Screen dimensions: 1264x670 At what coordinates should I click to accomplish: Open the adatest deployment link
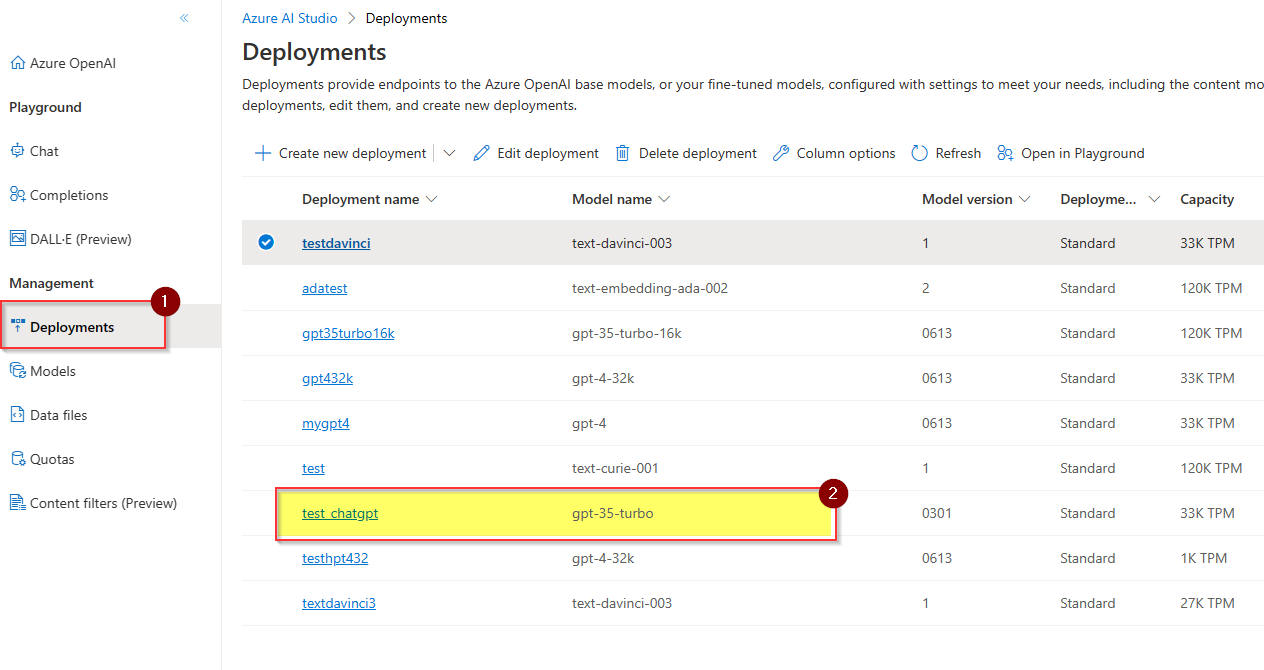(325, 288)
